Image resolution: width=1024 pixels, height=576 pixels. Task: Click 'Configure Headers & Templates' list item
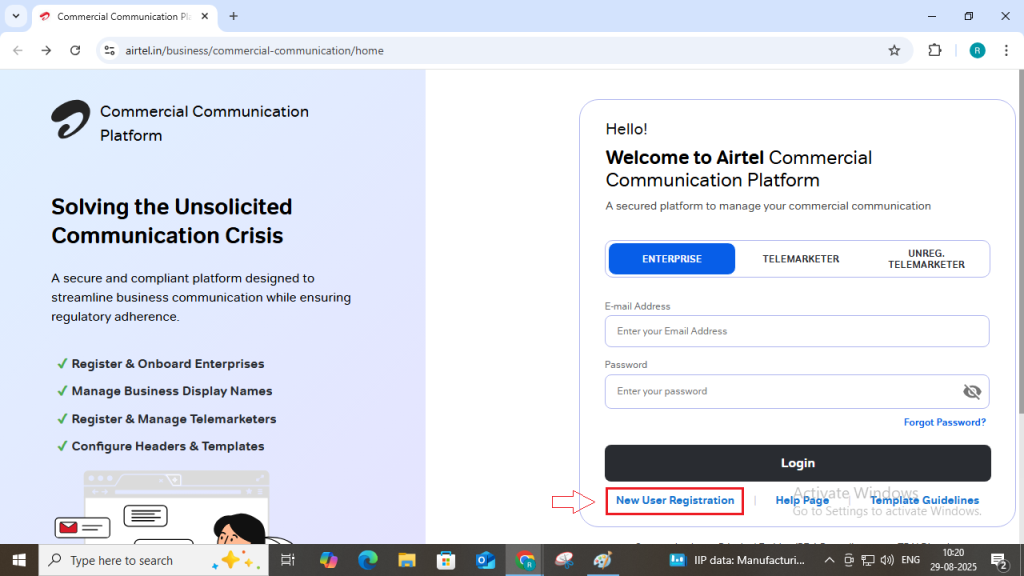pyautogui.click(x=168, y=447)
